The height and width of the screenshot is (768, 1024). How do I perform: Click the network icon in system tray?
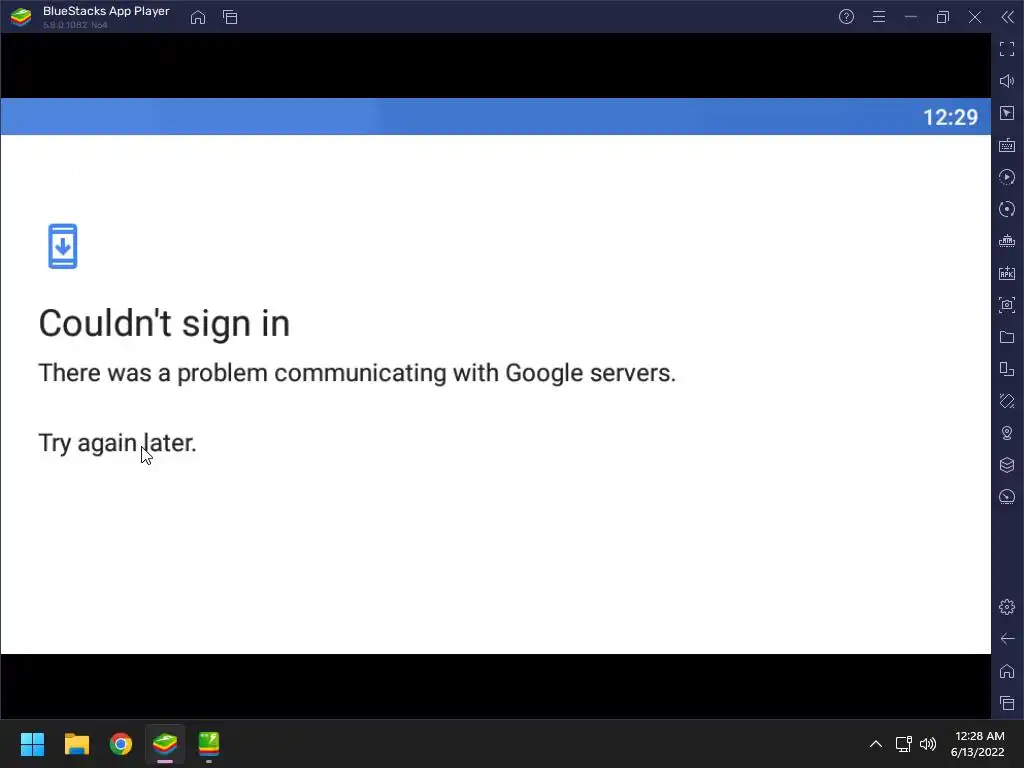[x=904, y=744]
